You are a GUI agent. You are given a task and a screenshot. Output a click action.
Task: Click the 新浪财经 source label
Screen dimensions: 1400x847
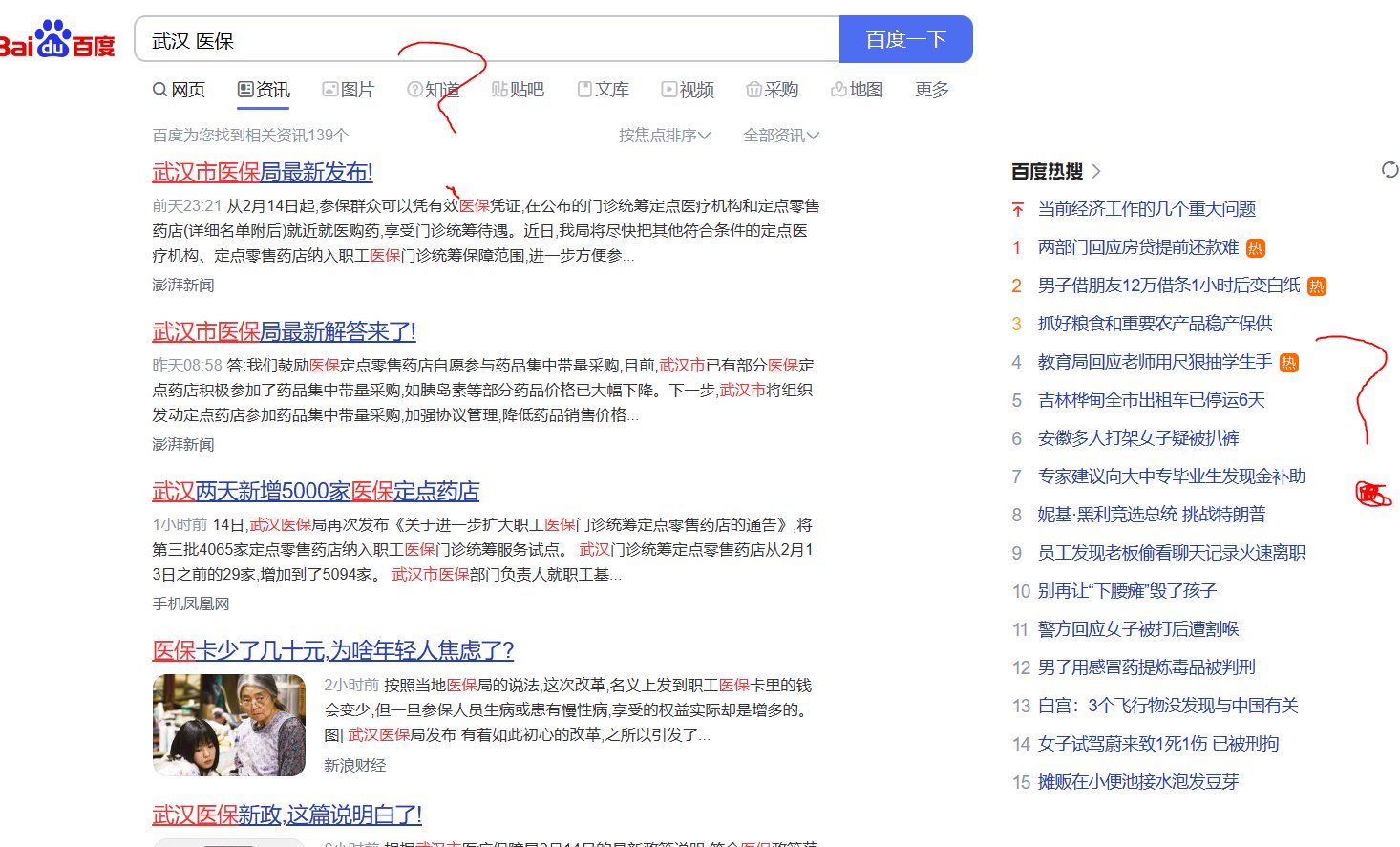[355, 765]
